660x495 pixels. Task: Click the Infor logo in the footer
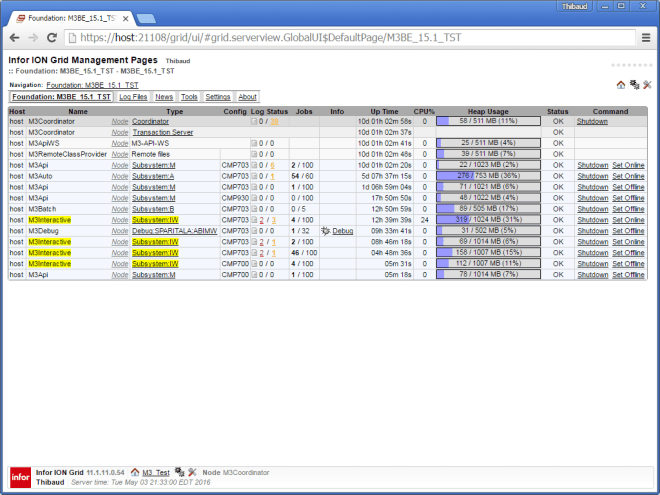(20, 475)
